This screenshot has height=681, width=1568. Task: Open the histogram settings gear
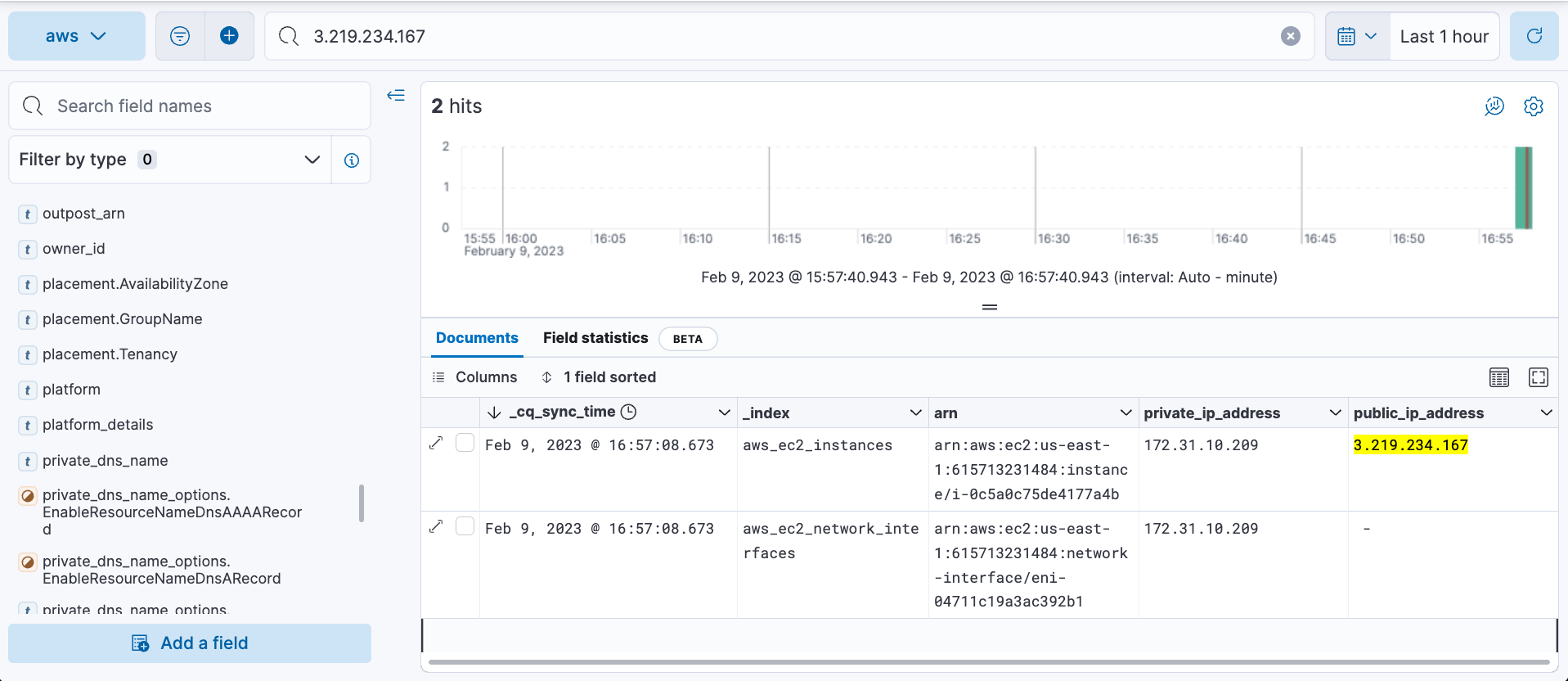coord(1534,106)
